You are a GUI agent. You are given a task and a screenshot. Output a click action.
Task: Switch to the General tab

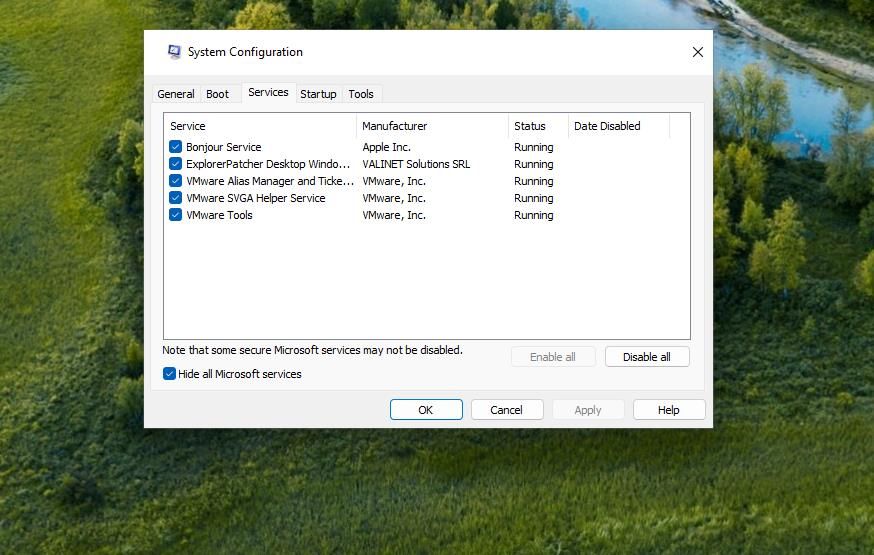coord(176,94)
